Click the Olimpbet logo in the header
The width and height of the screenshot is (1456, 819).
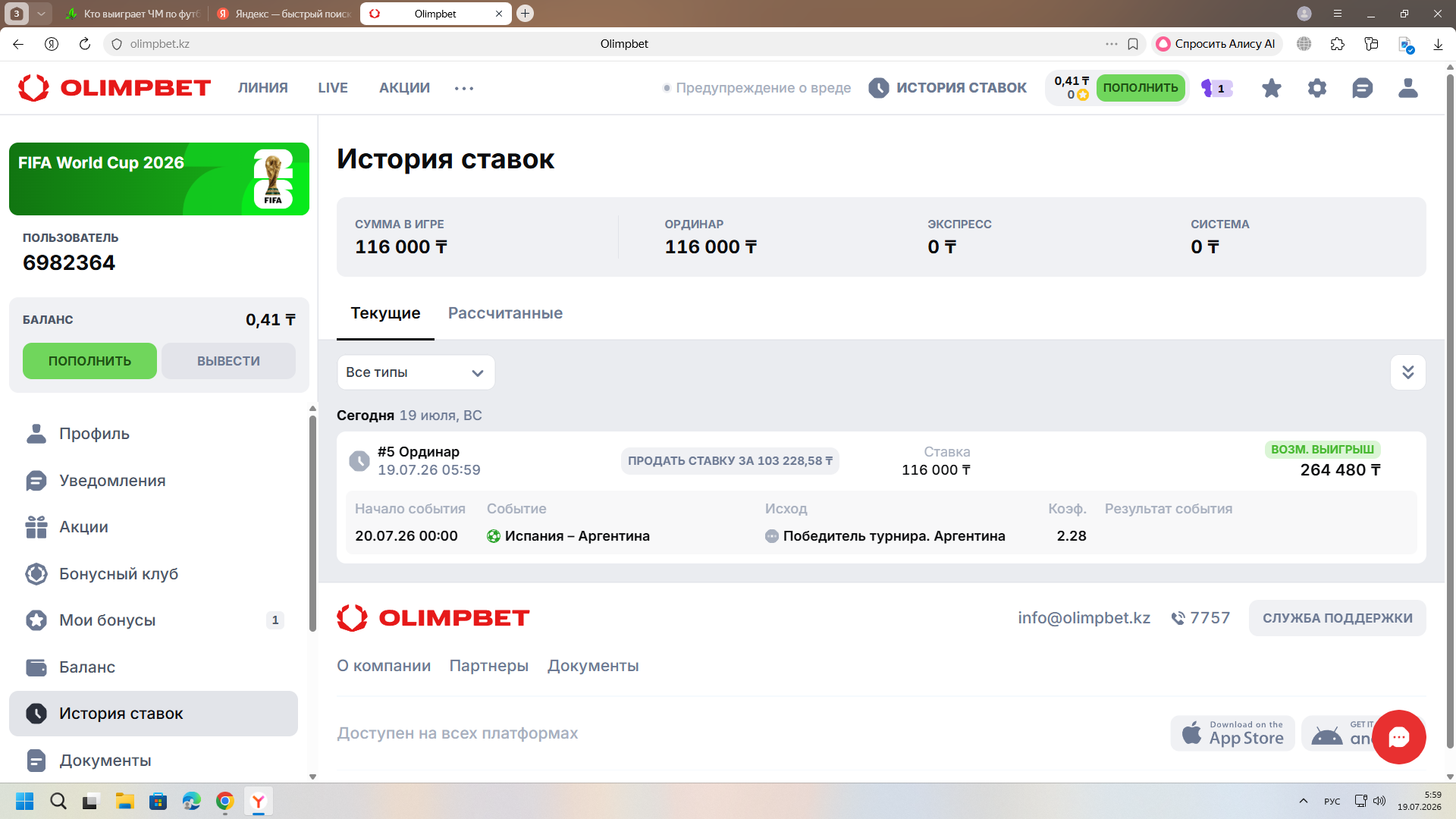click(115, 88)
